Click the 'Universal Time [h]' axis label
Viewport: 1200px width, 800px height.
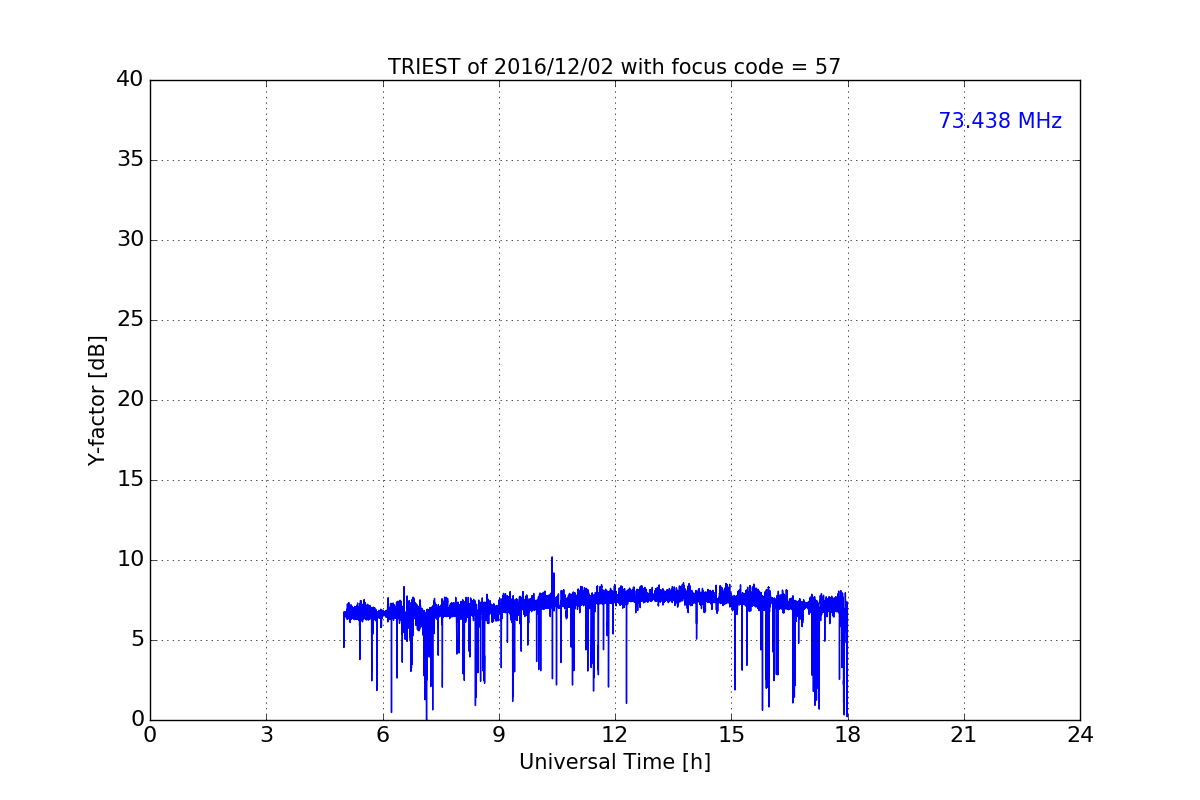point(614,762)
